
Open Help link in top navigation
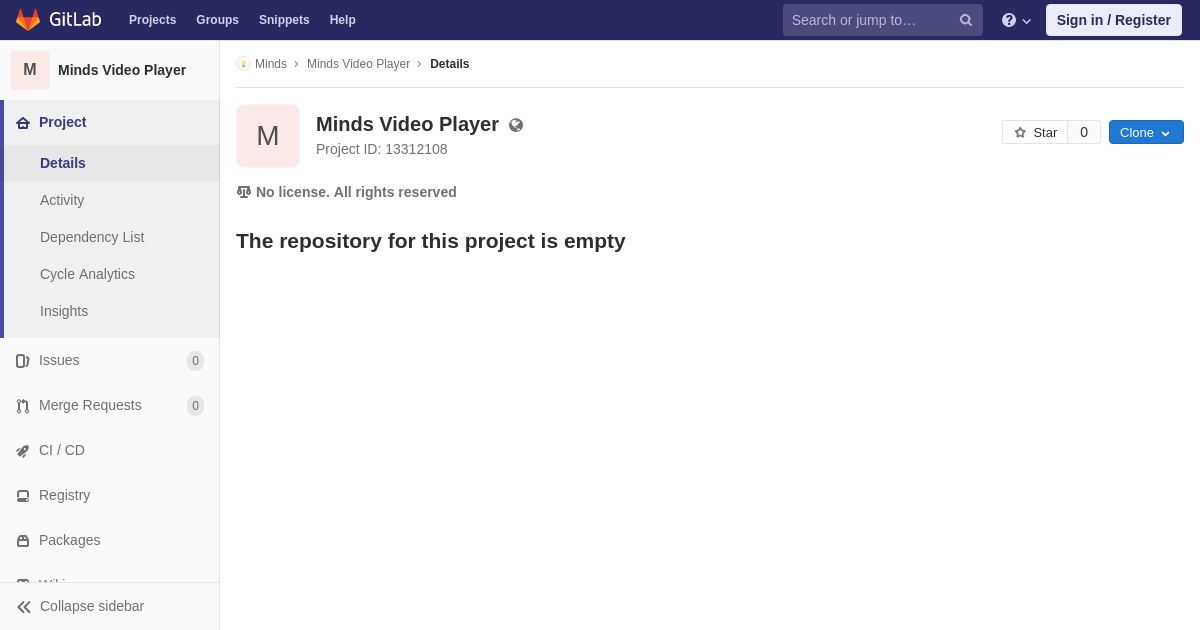point(343,20)
